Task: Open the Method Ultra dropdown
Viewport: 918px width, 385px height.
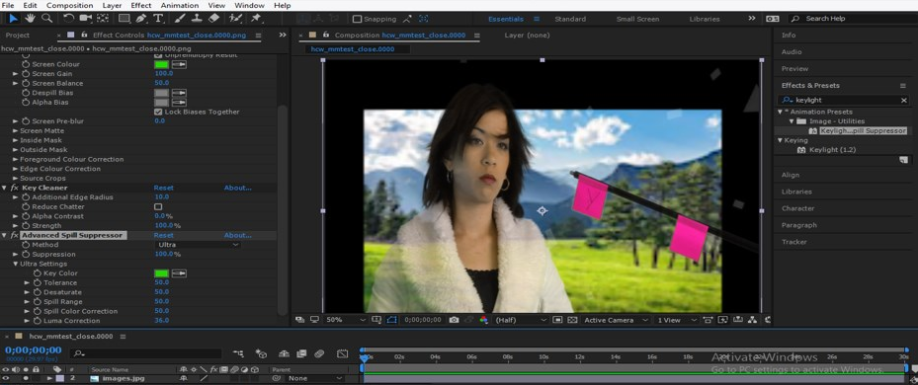Action: point(198,245)
